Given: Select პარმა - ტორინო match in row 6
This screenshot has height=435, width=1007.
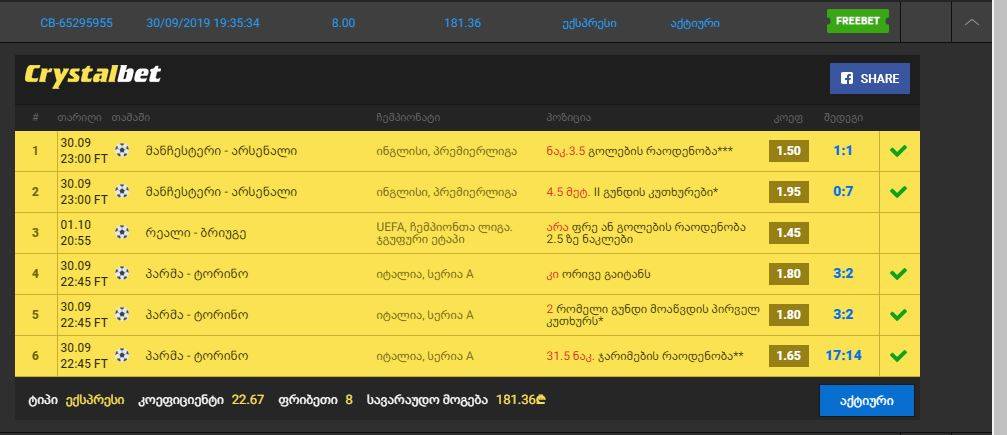Looking at the screenshot, I should [197, 356].
